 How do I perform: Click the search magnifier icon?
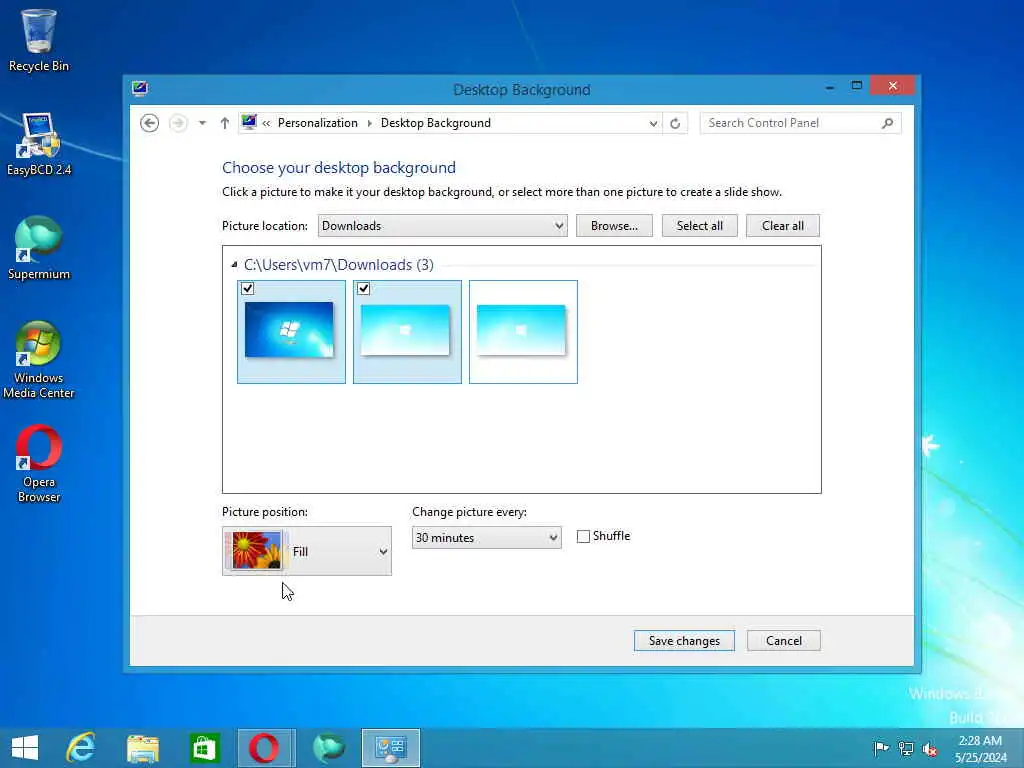(x=887, y=123)
